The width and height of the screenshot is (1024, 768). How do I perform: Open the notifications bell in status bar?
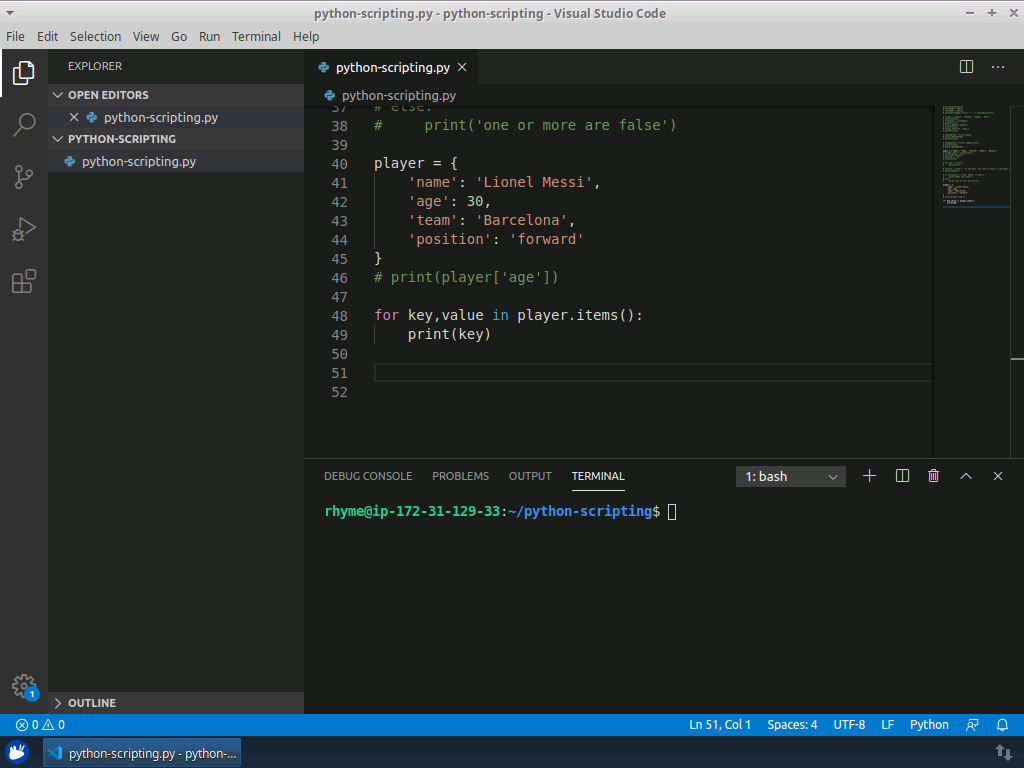point(1002,725)
